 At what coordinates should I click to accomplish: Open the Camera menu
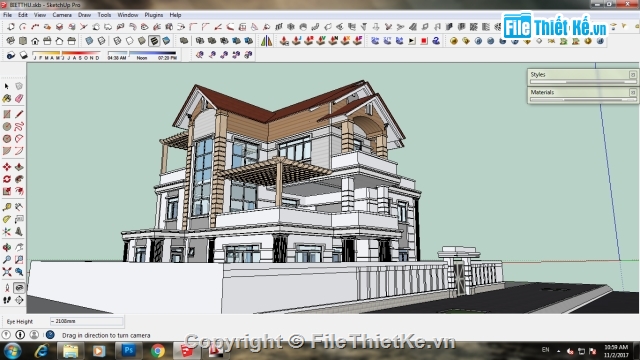(x=62, y=15)
